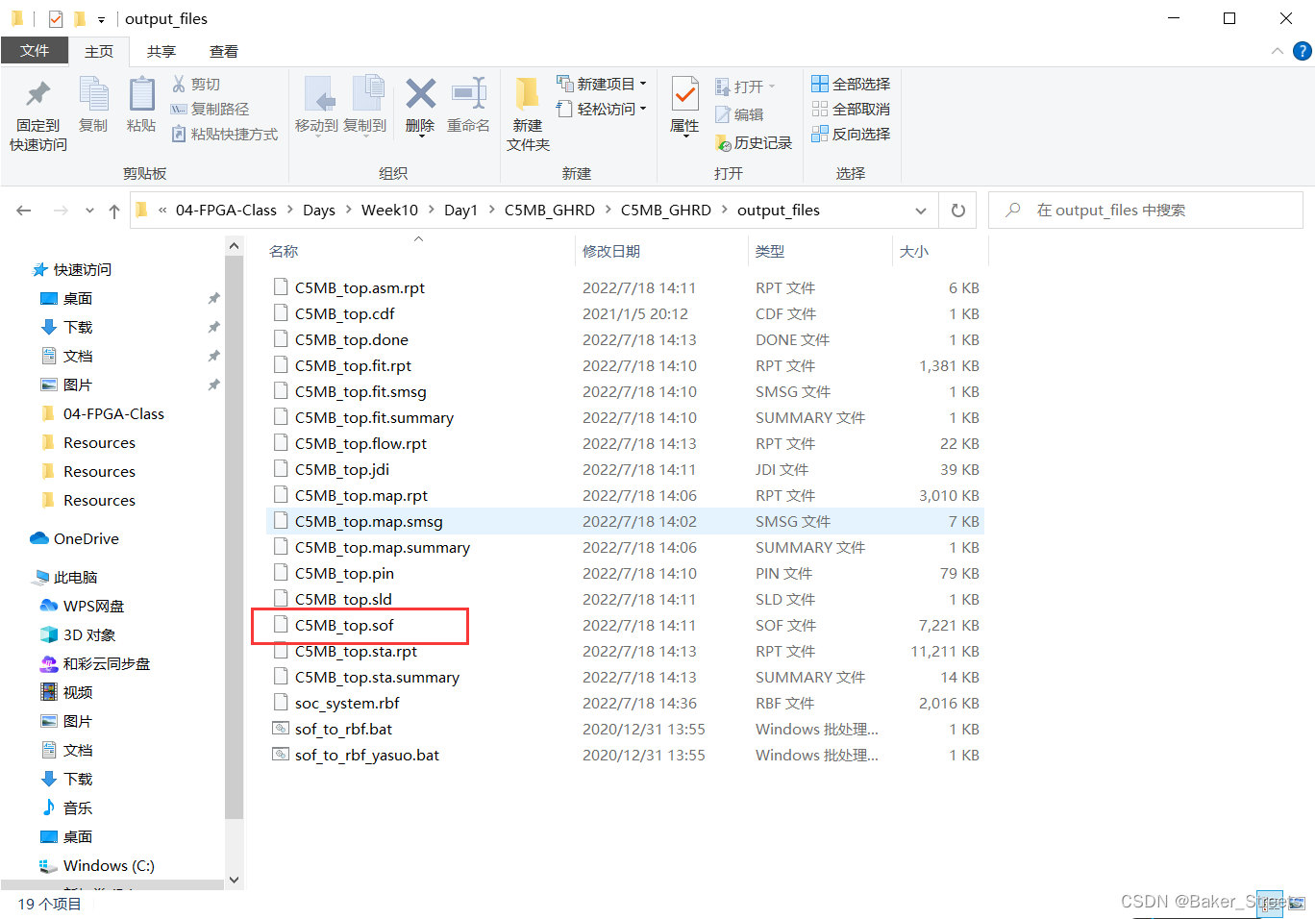Image resolution: width=1316 pixels, height=919 pixels.
Task: Open the Help question mark icon
Action: [1303, 51]
